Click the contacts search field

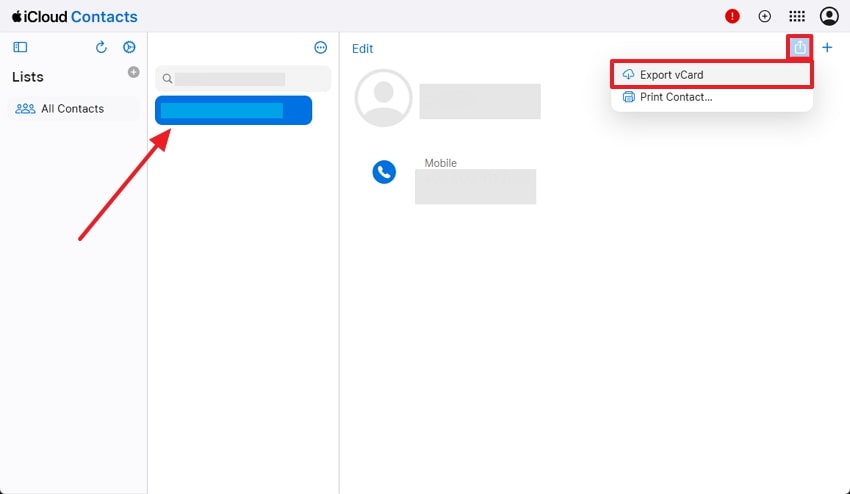[x=243, y=79]
